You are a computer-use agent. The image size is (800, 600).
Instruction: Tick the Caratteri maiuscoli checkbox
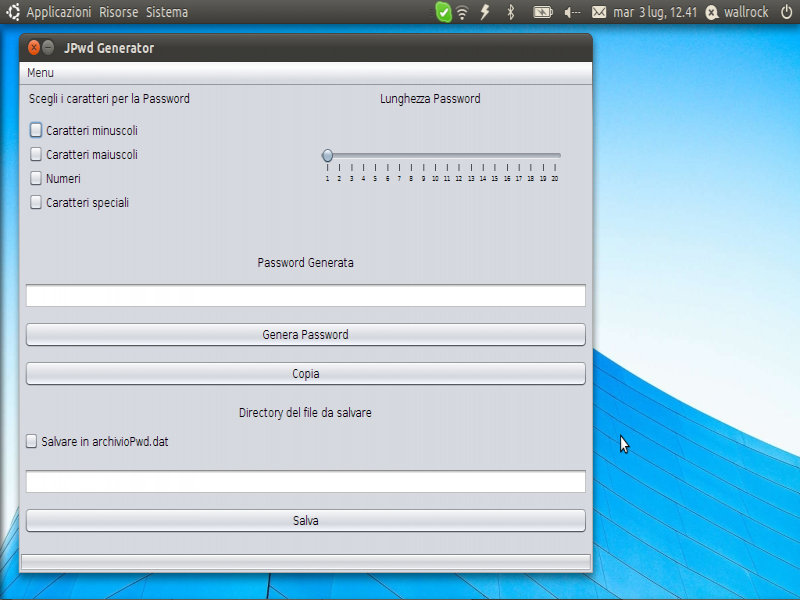tap(36, 154)
